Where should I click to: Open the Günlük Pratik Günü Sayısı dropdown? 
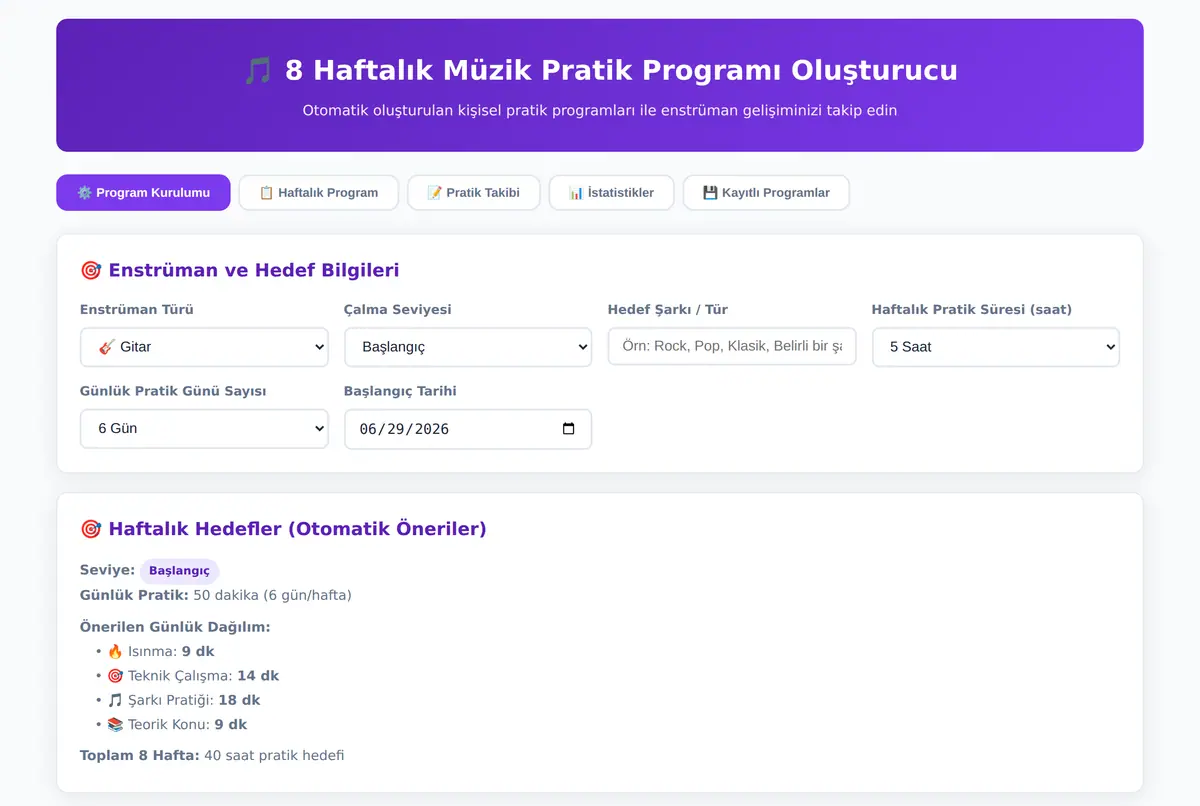[x=204, y=428]
